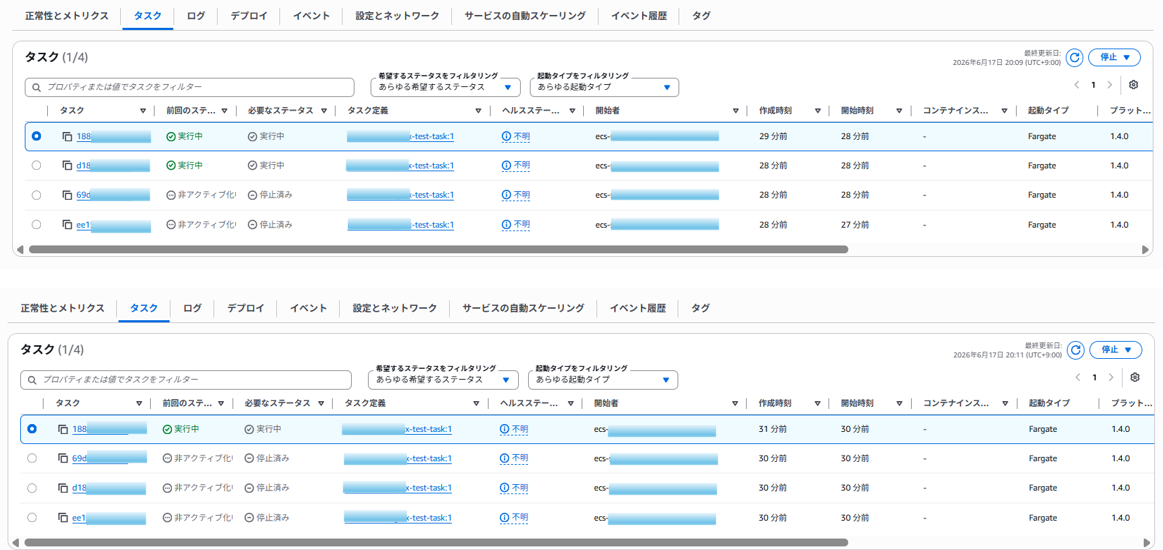The height and width of the screenshot is (550, 1163).
Task: Select stopped task d18 radio in 20:11 panel
Action: [32, 488]
